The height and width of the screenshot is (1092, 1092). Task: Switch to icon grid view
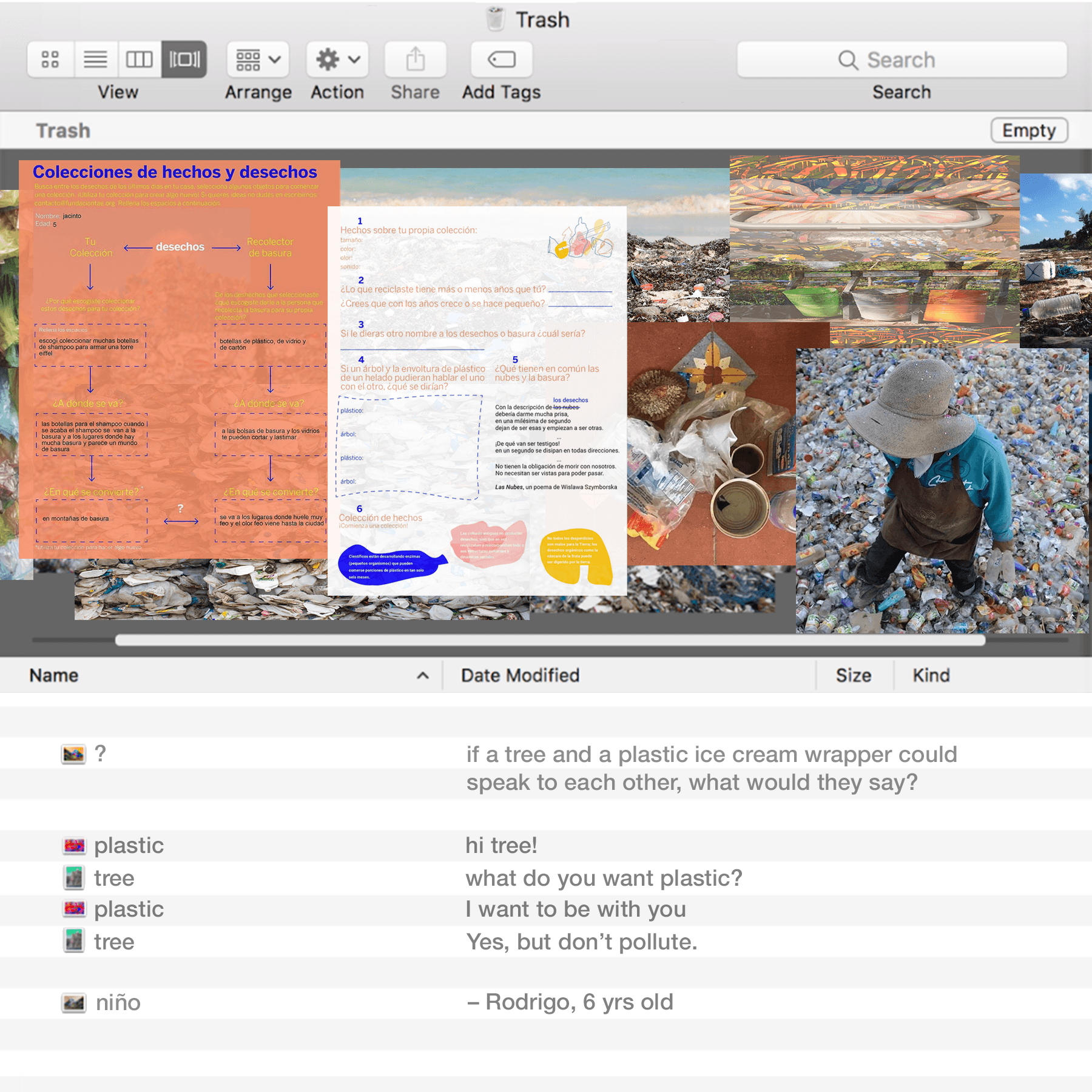click(50, 59)
